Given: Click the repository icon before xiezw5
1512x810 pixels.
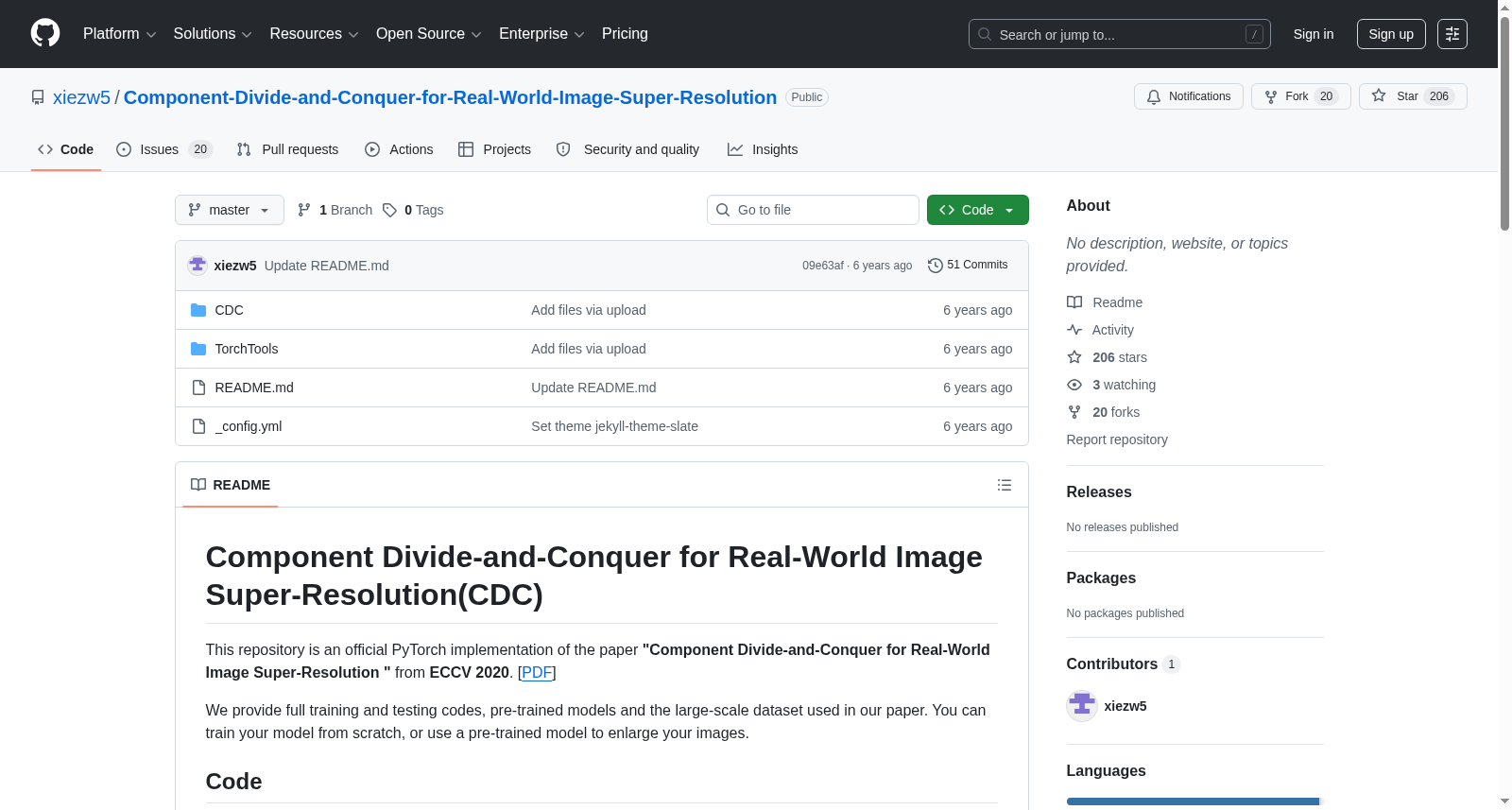Looking at the screenshot, I should pos(38,97).
